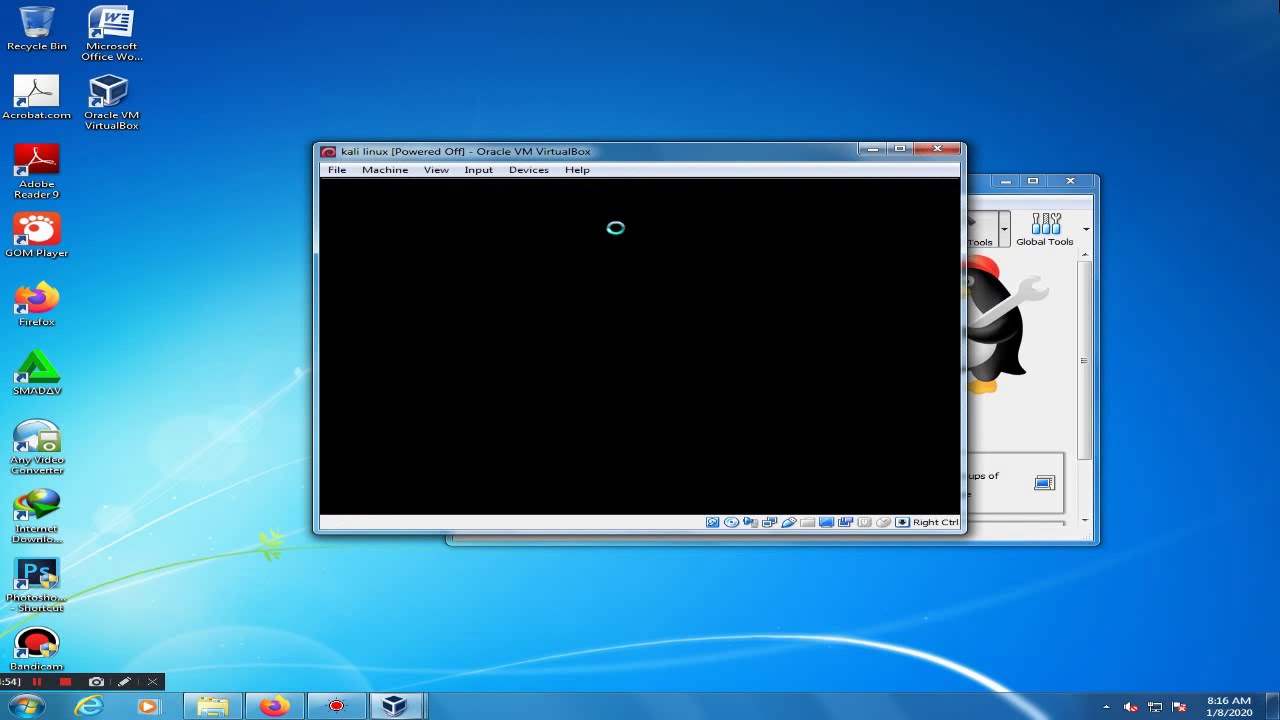Stop the Bandicam recording

pyautogui.click(x=65, y=682)
